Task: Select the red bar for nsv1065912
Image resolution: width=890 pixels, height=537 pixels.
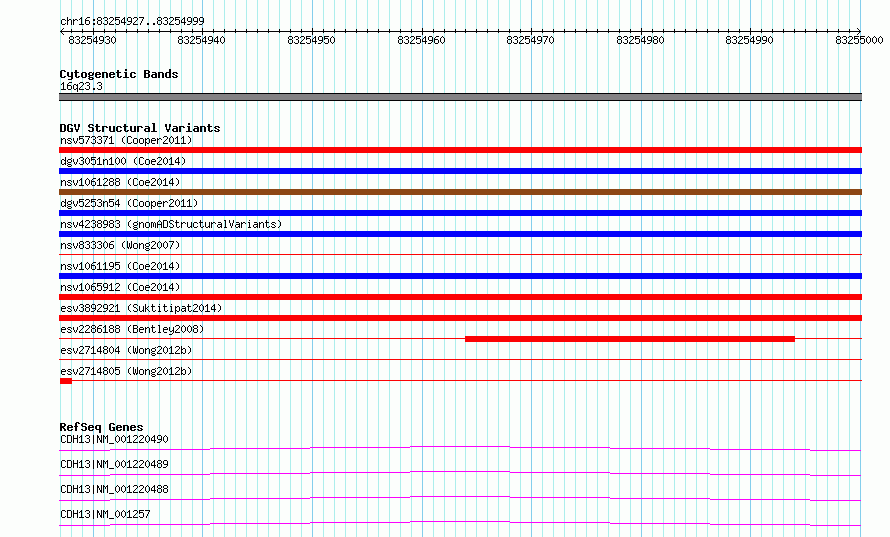Action: [460, 297]
